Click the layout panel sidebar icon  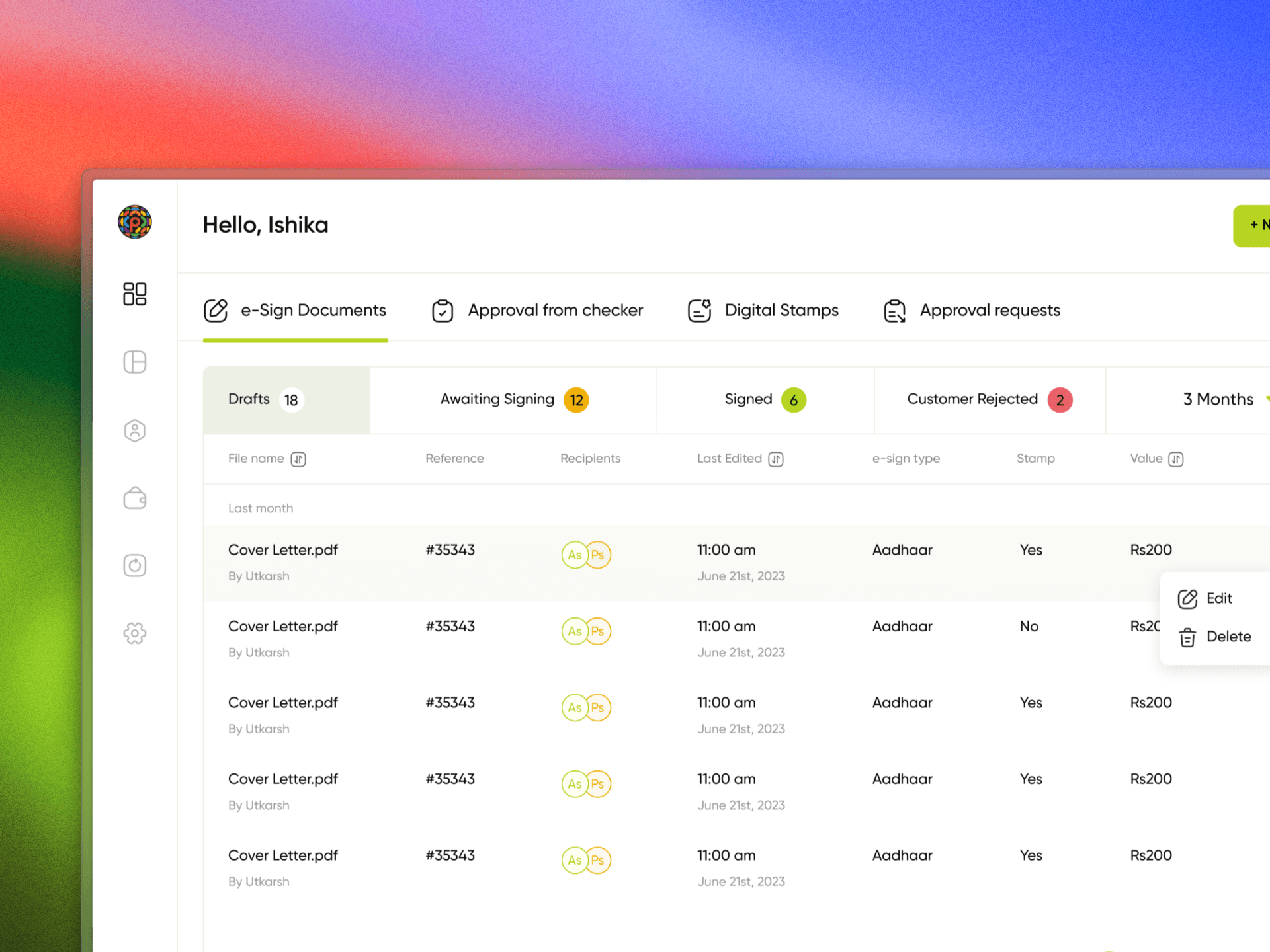tap(134, 362)
